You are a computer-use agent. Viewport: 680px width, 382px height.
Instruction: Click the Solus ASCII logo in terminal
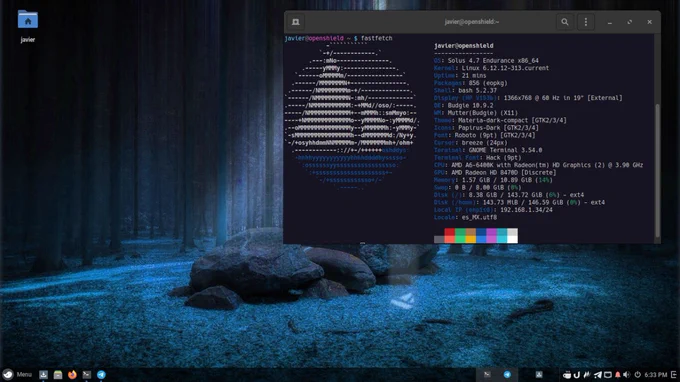click(x=351, y=116)
